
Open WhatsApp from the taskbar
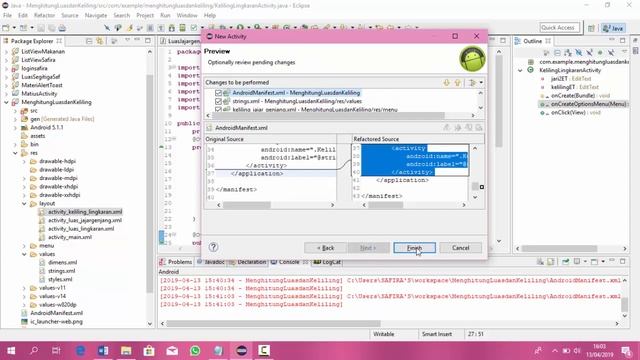tap(195, 351)
